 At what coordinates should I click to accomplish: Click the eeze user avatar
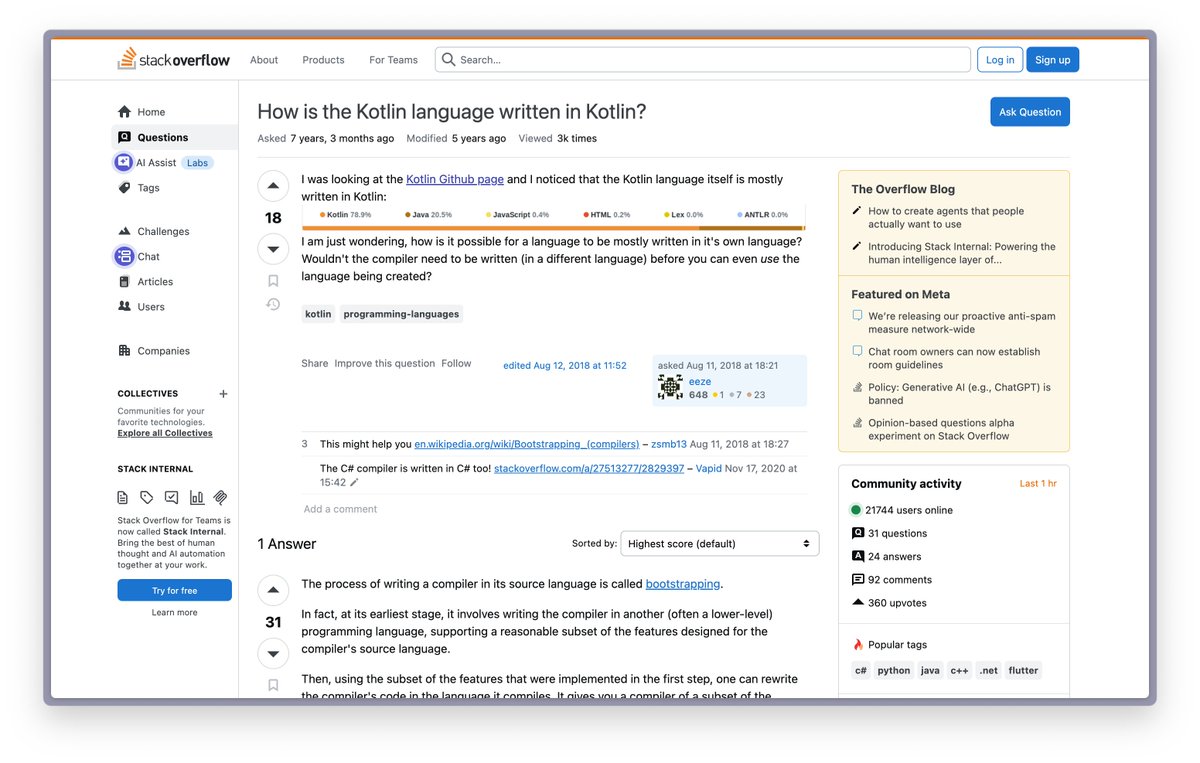(670, 388)
